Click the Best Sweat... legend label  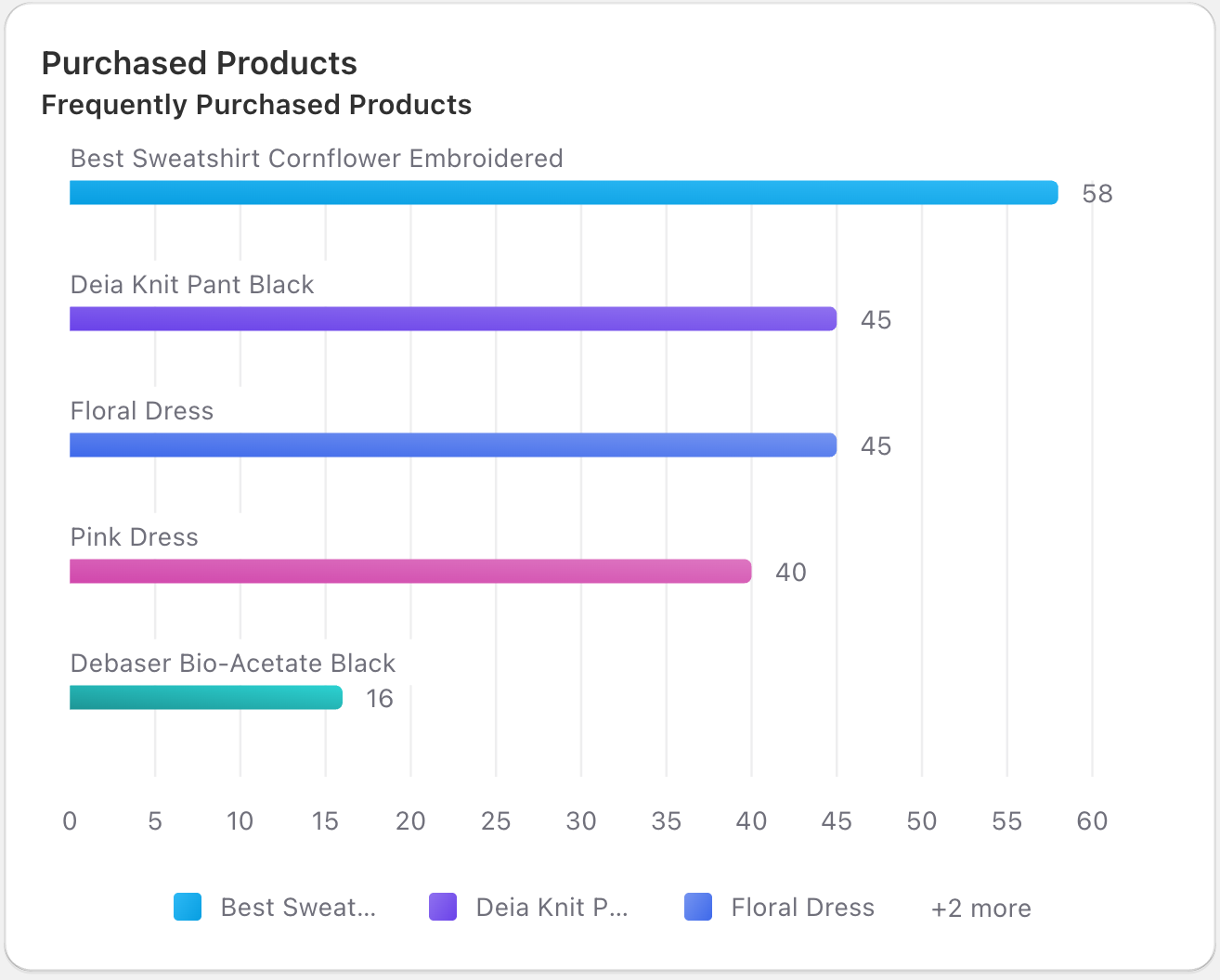298,908
